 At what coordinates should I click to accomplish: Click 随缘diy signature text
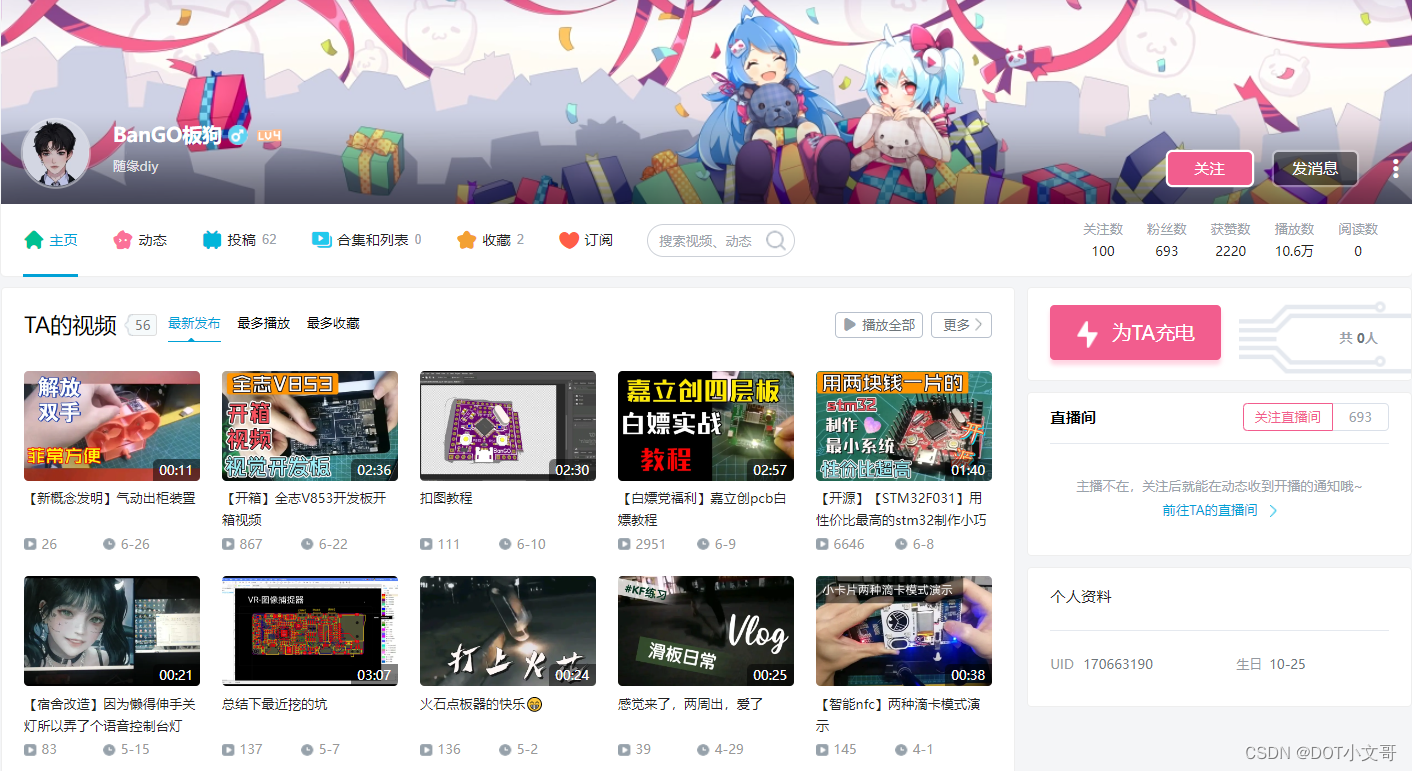(x=136, y=166)
